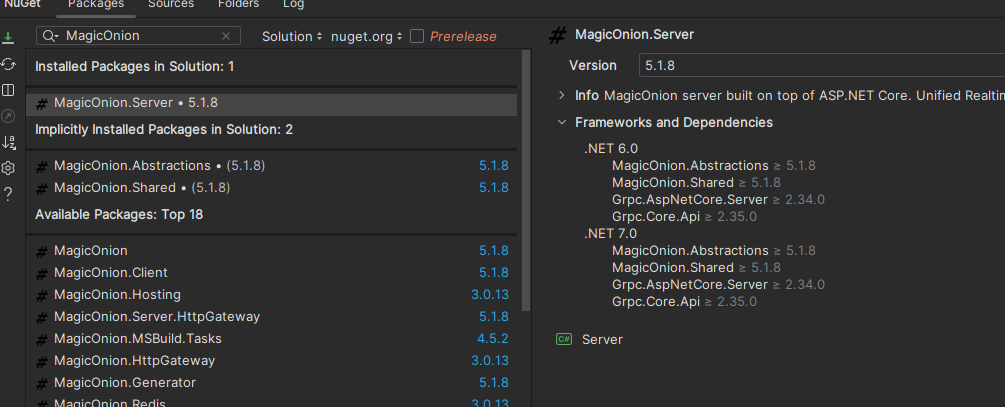Click the green install/upgrade packages icon
This screenshot has height=407, width=1005.
[x=8, y=37]
